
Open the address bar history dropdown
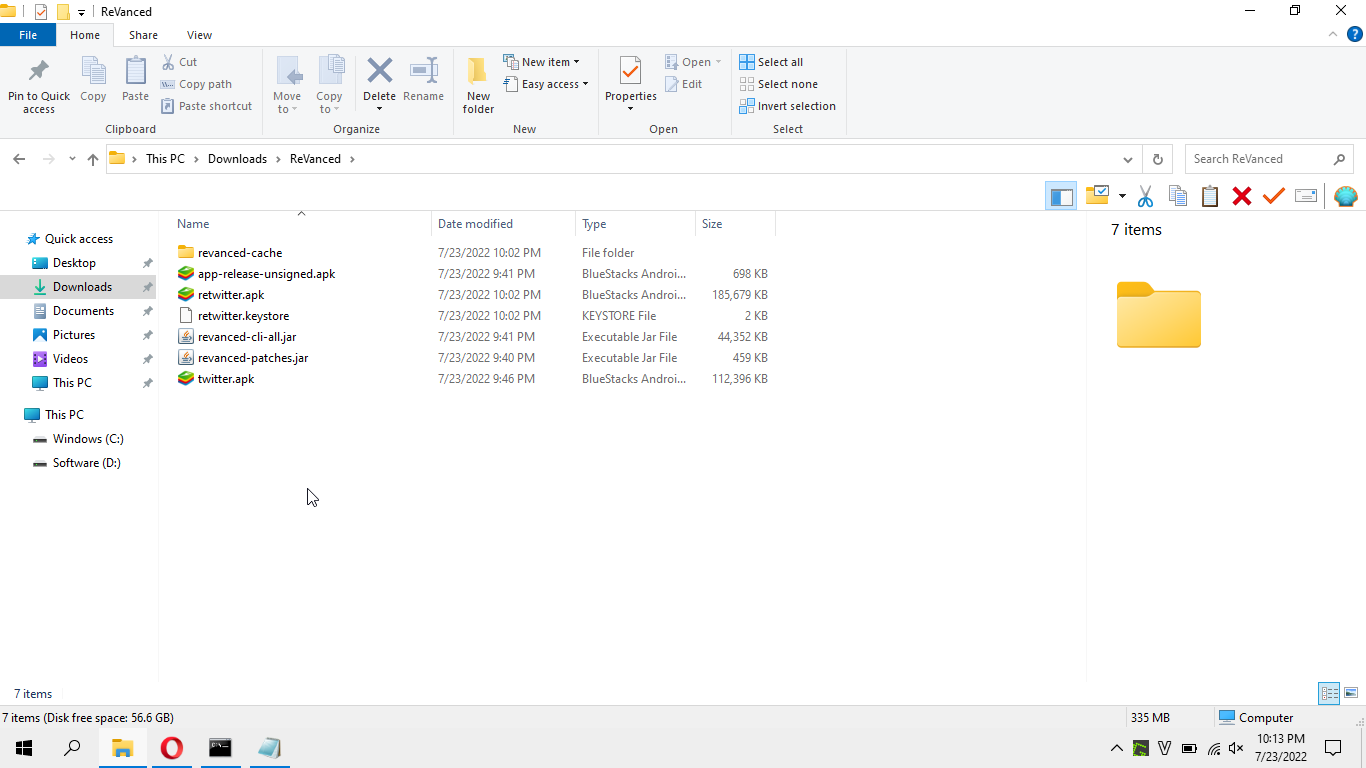click(x=1128, y=159)
